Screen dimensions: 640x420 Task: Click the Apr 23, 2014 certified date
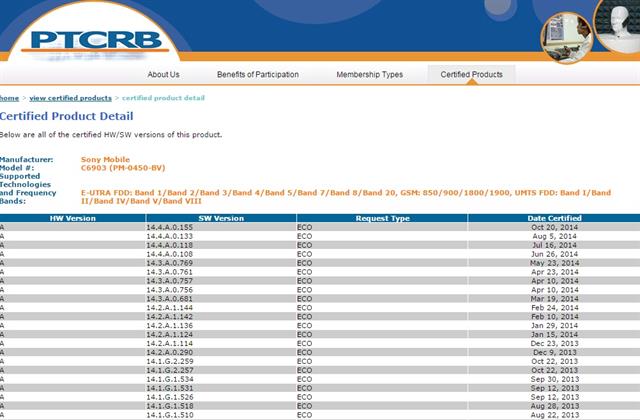click(x=554, y=272)
